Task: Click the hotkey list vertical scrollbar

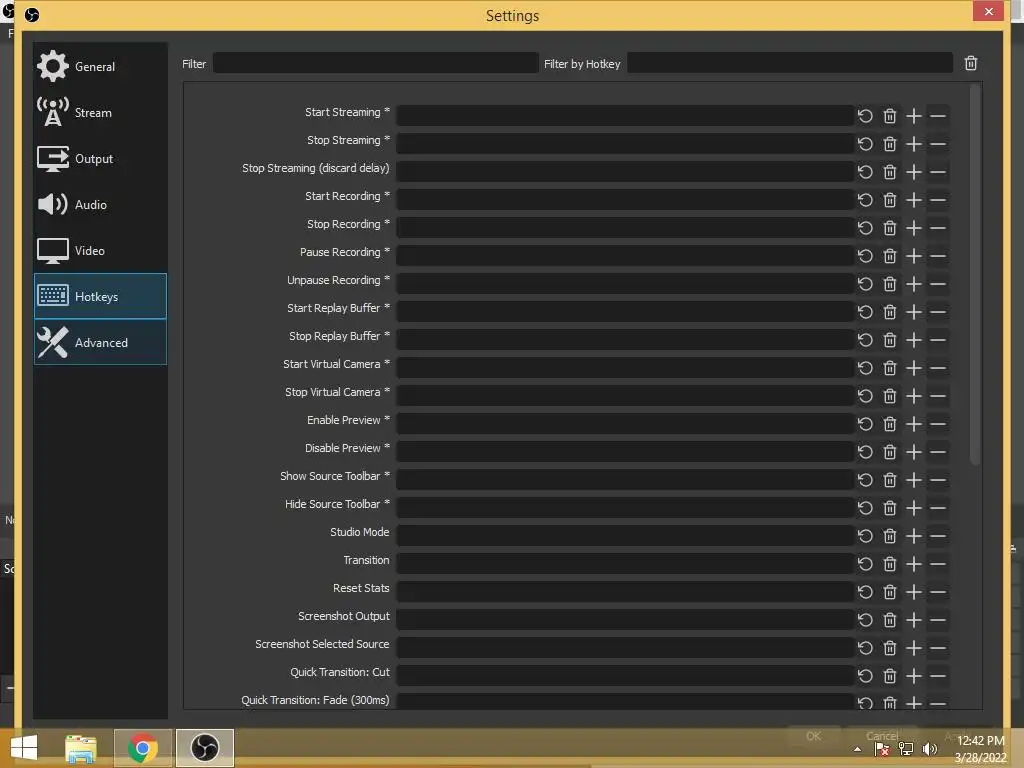Action: (975, 274)
